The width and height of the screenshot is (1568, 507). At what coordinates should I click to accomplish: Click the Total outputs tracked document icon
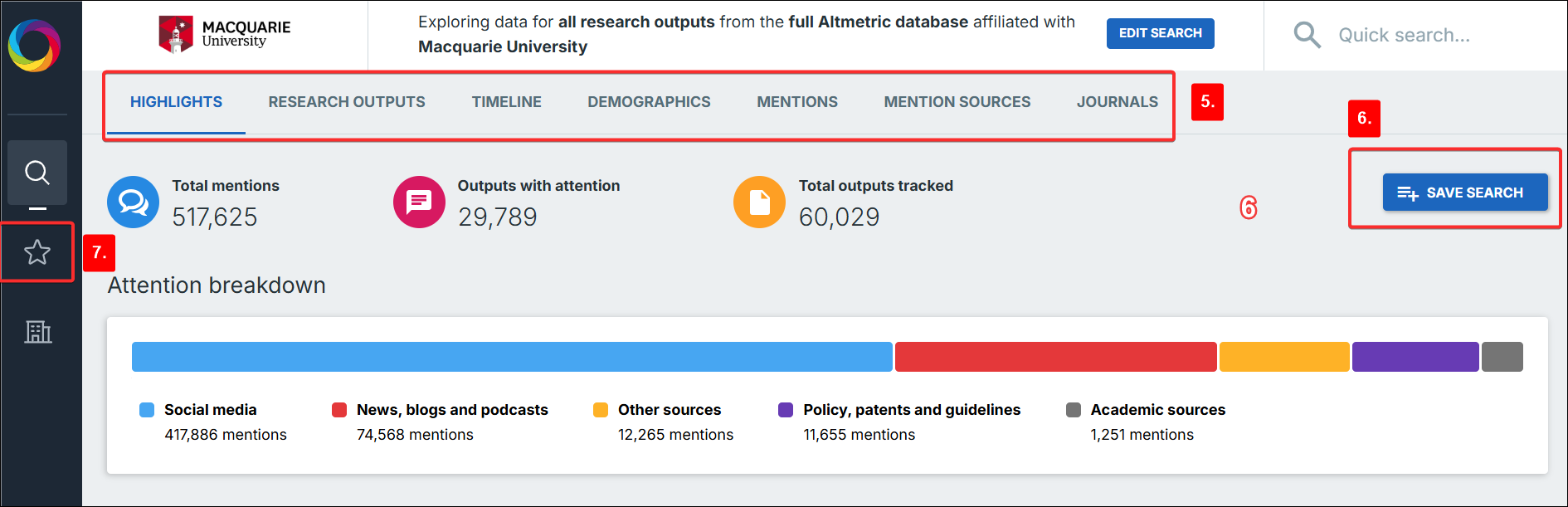pos(759,202)
